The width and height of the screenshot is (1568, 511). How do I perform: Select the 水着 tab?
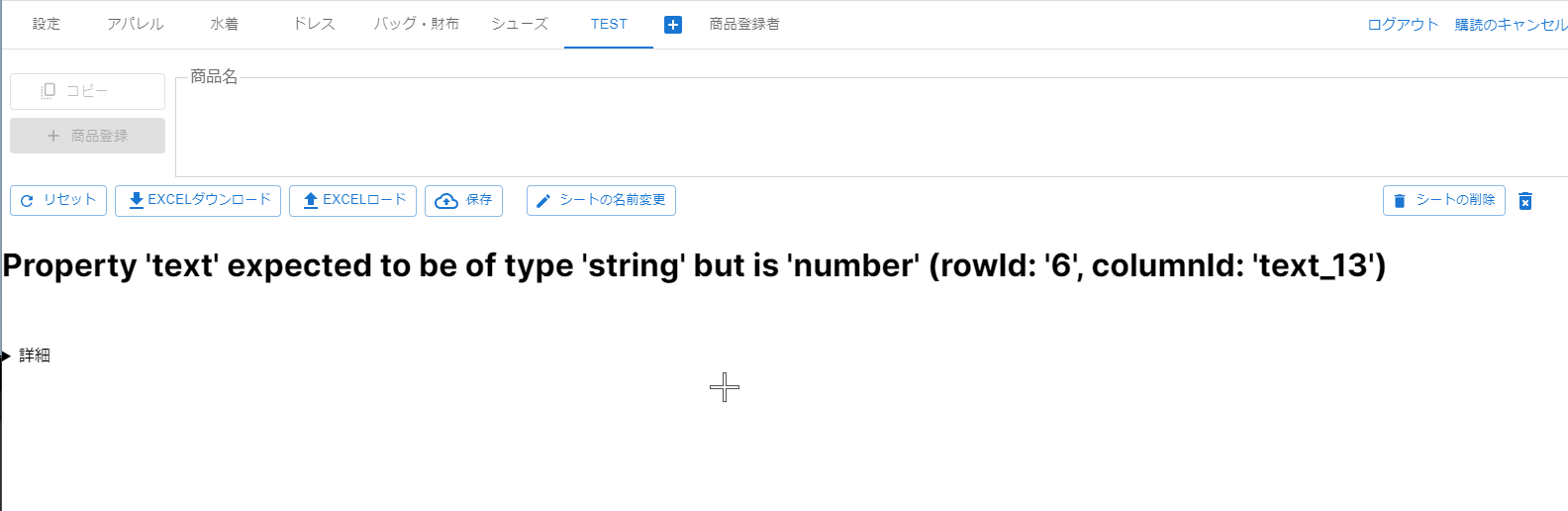225,24
